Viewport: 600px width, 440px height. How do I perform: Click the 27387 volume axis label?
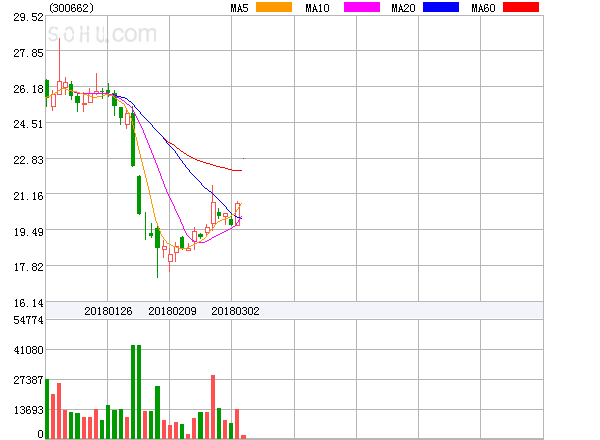pos(28,380)
